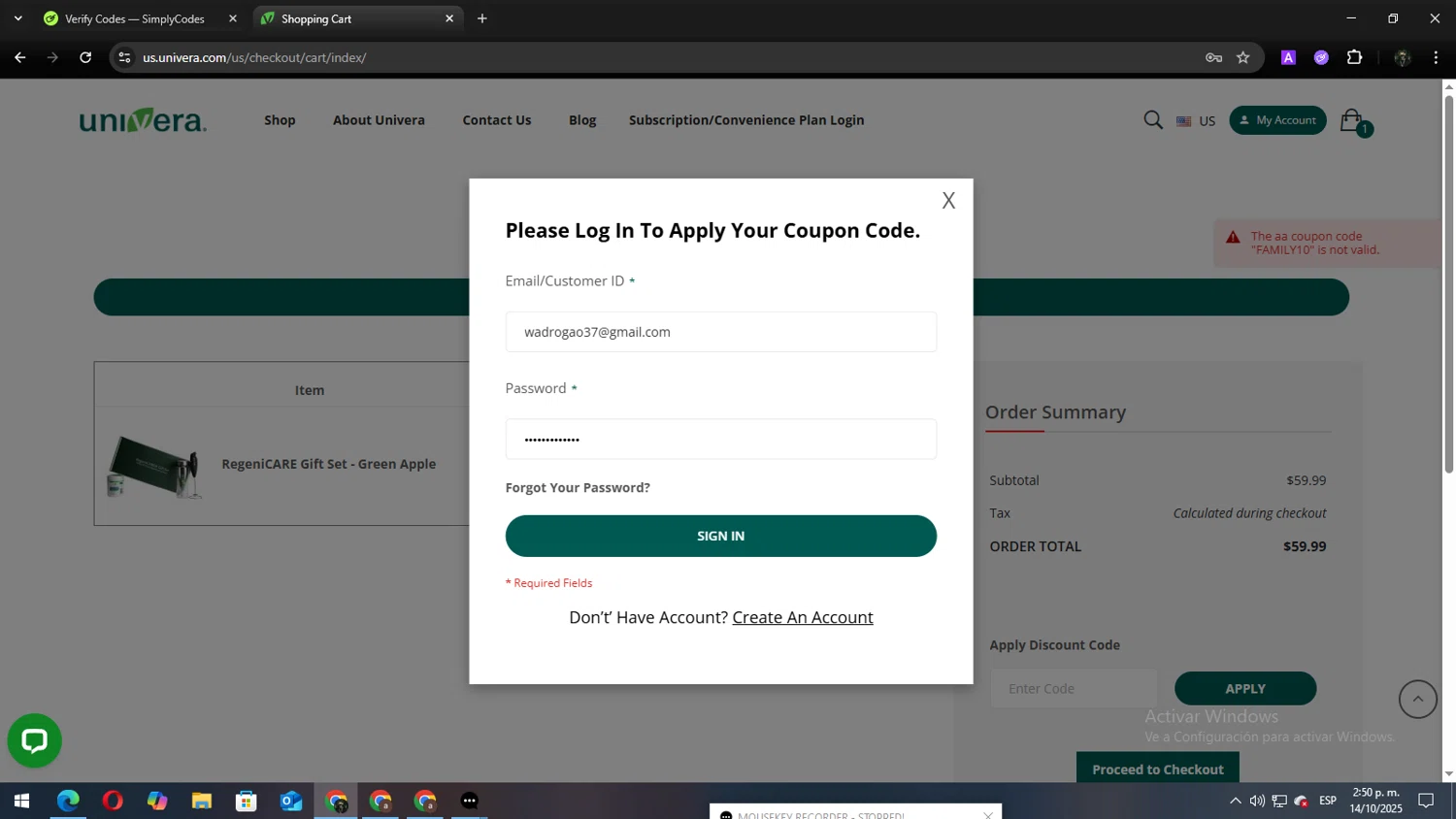Open the live chat bubble icon
This screenshot has height=819, width=1456.
pos(34,740)
